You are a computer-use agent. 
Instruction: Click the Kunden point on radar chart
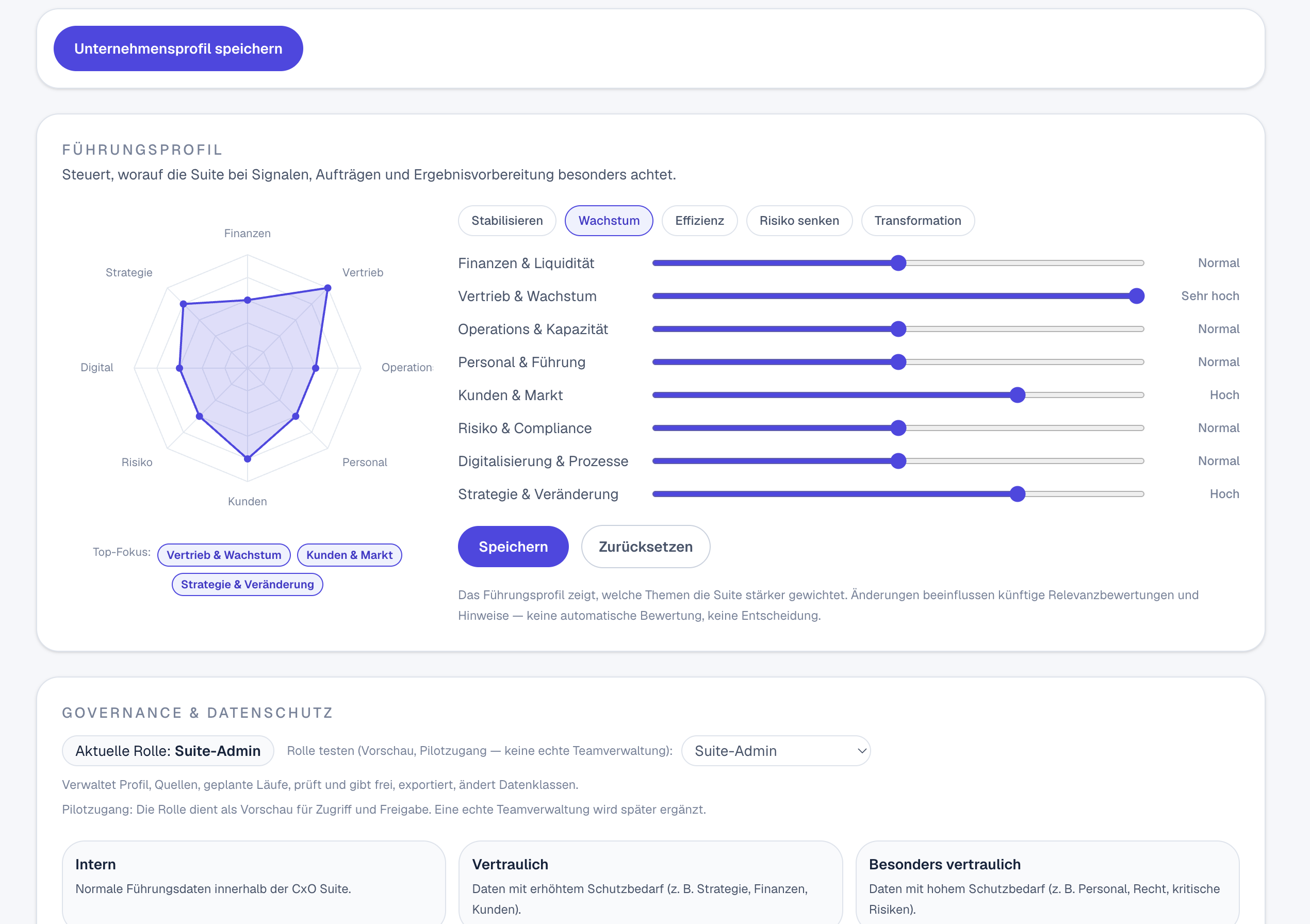[248, 458]
